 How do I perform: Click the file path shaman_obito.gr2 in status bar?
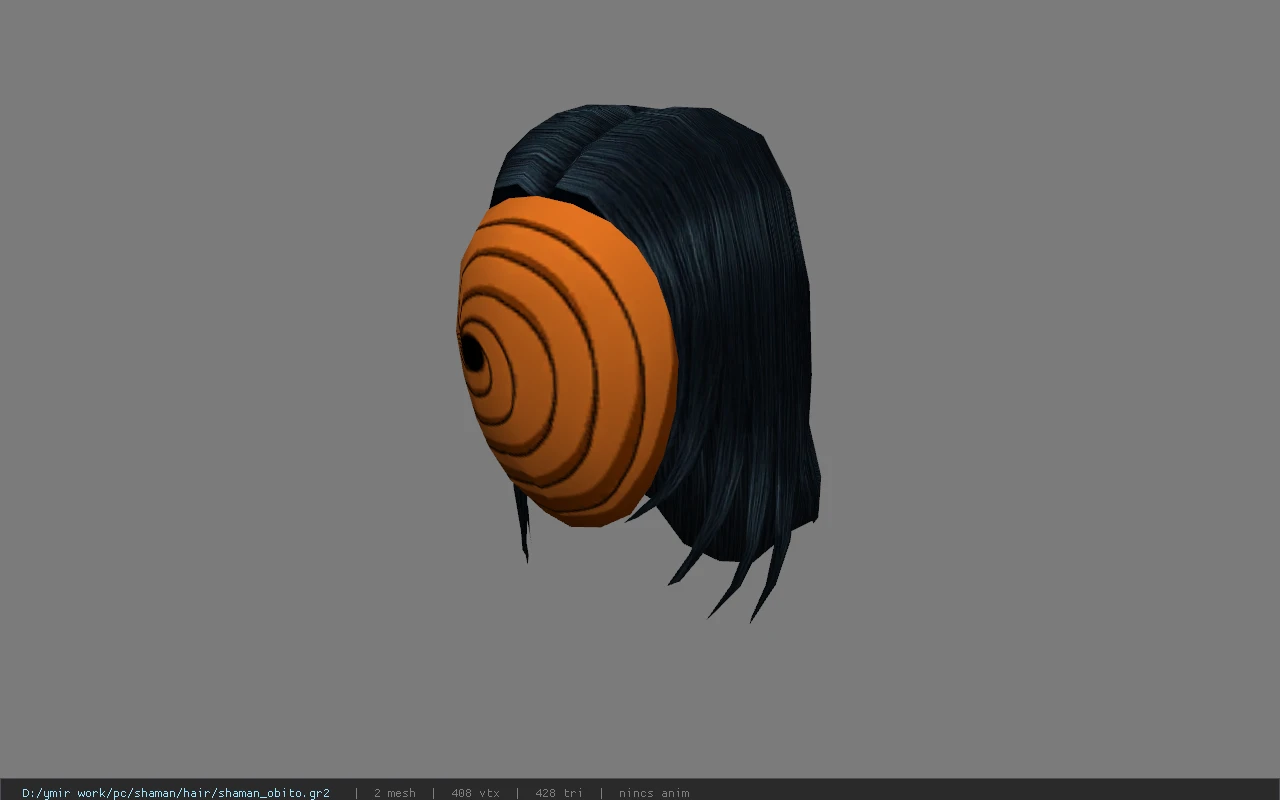coord(176,793)
